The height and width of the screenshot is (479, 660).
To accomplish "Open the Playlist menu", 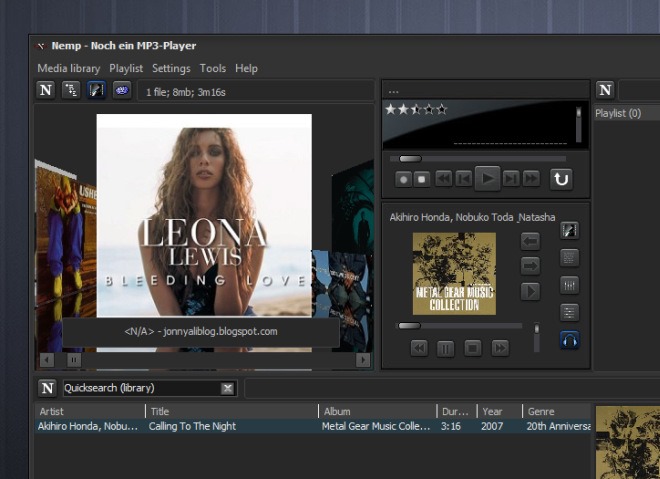I will click(x=126, y=68).
